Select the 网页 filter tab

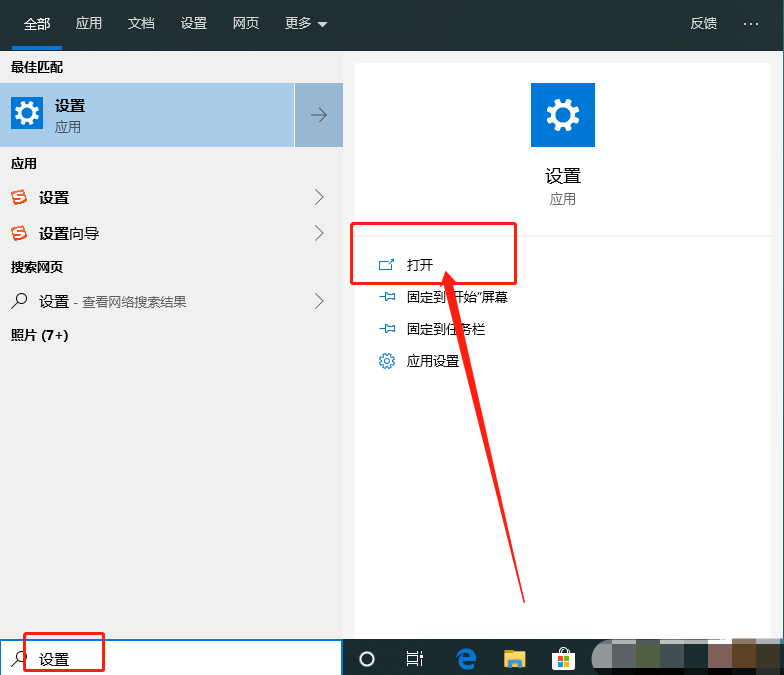pyautogui.click(x=246, y=24)
